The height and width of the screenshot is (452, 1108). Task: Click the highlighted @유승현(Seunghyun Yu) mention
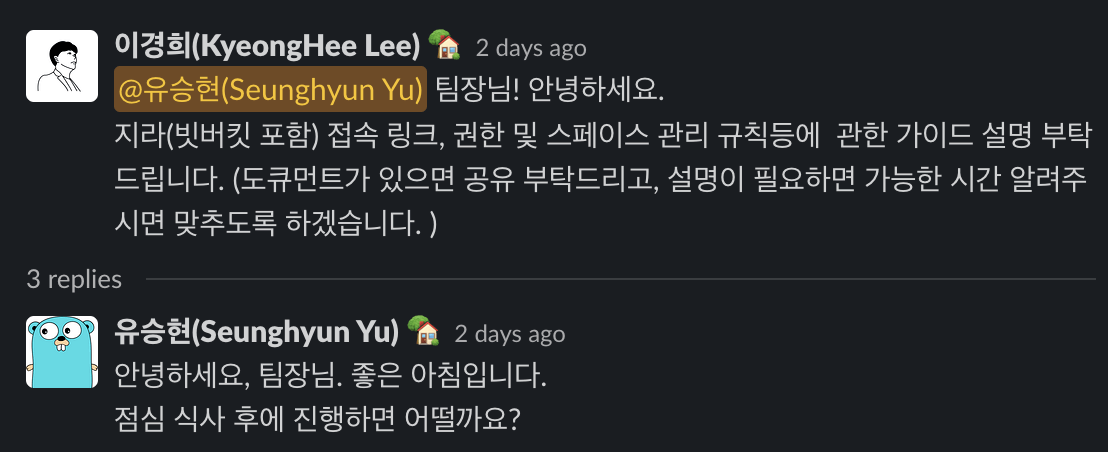coord(271,90)
